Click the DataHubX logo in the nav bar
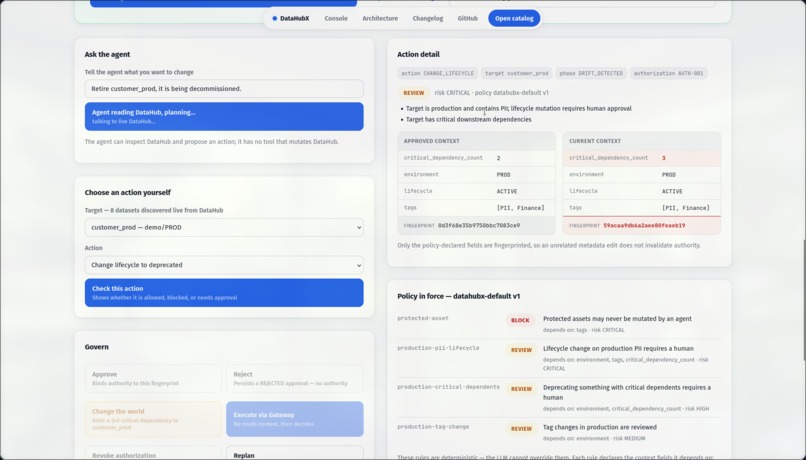 pos(291,19)
